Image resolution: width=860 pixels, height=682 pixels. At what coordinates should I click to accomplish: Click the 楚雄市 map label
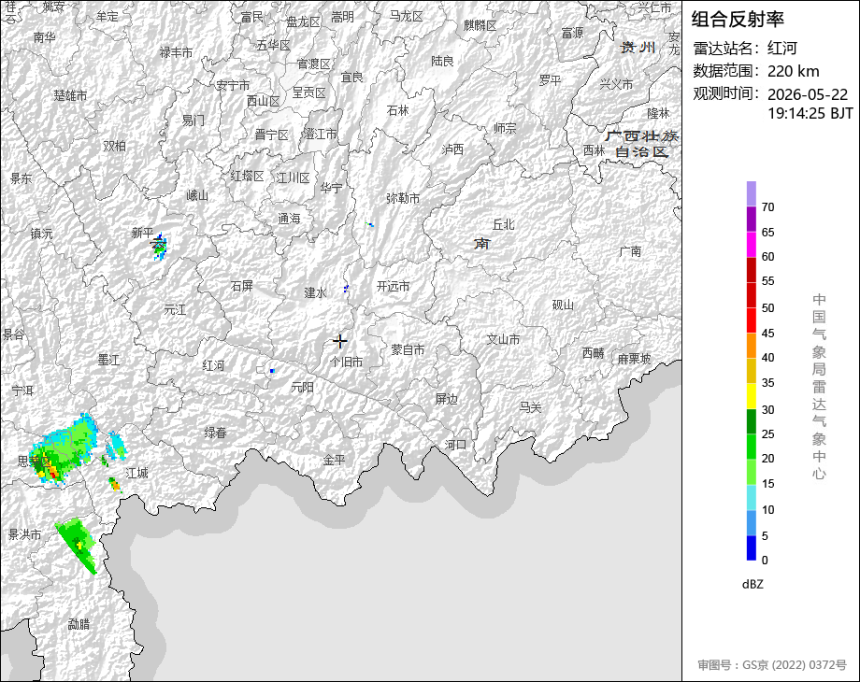coord(70,95)
